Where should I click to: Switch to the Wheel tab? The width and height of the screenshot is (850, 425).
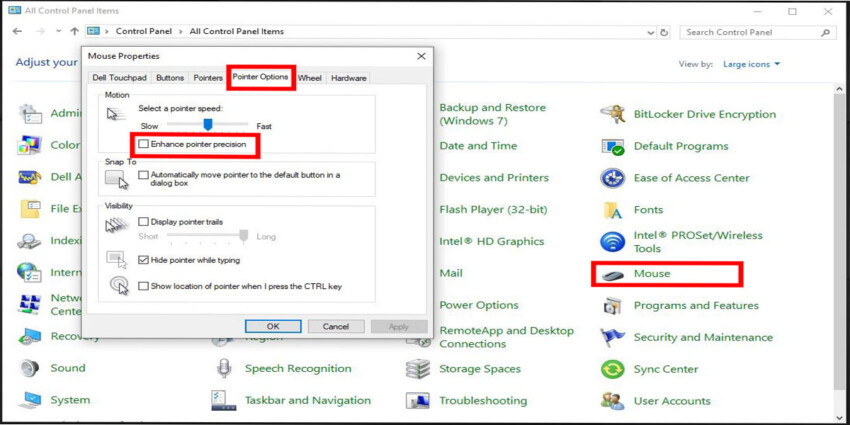pyautogui.click(x=310, y=78)
